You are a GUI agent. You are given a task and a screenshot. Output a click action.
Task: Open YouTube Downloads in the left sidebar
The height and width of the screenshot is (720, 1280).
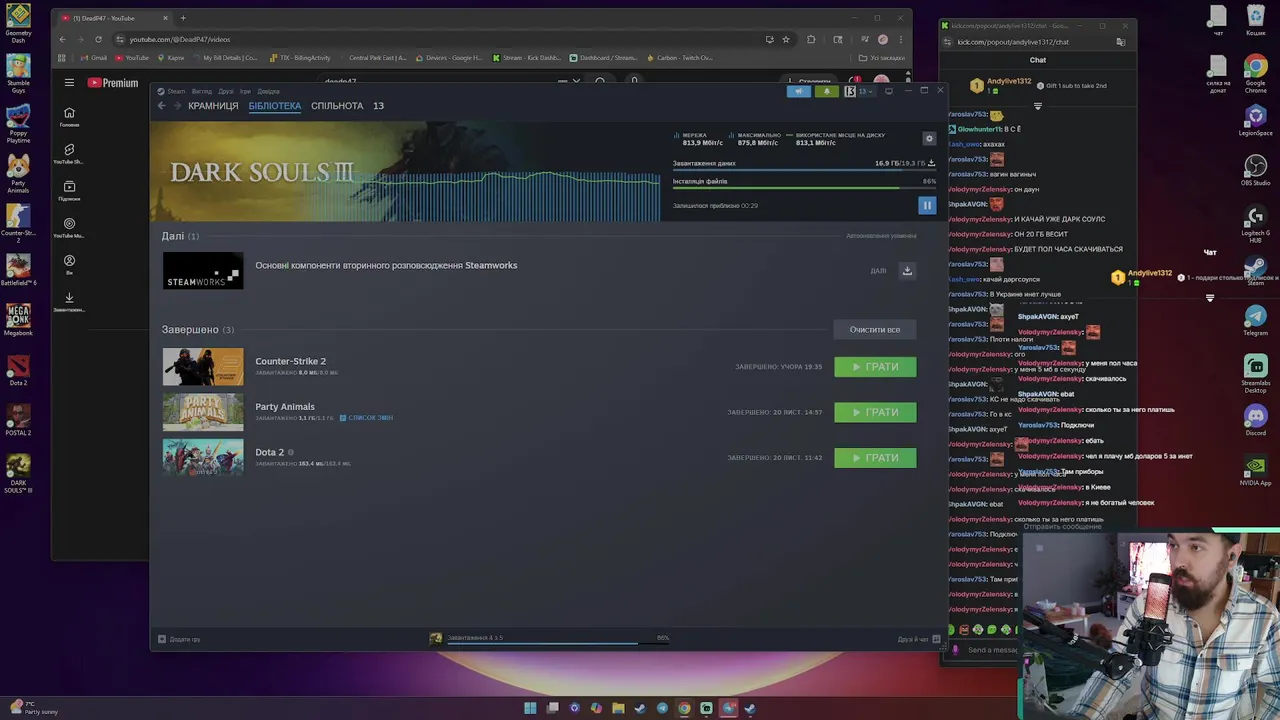click(69, 302)
